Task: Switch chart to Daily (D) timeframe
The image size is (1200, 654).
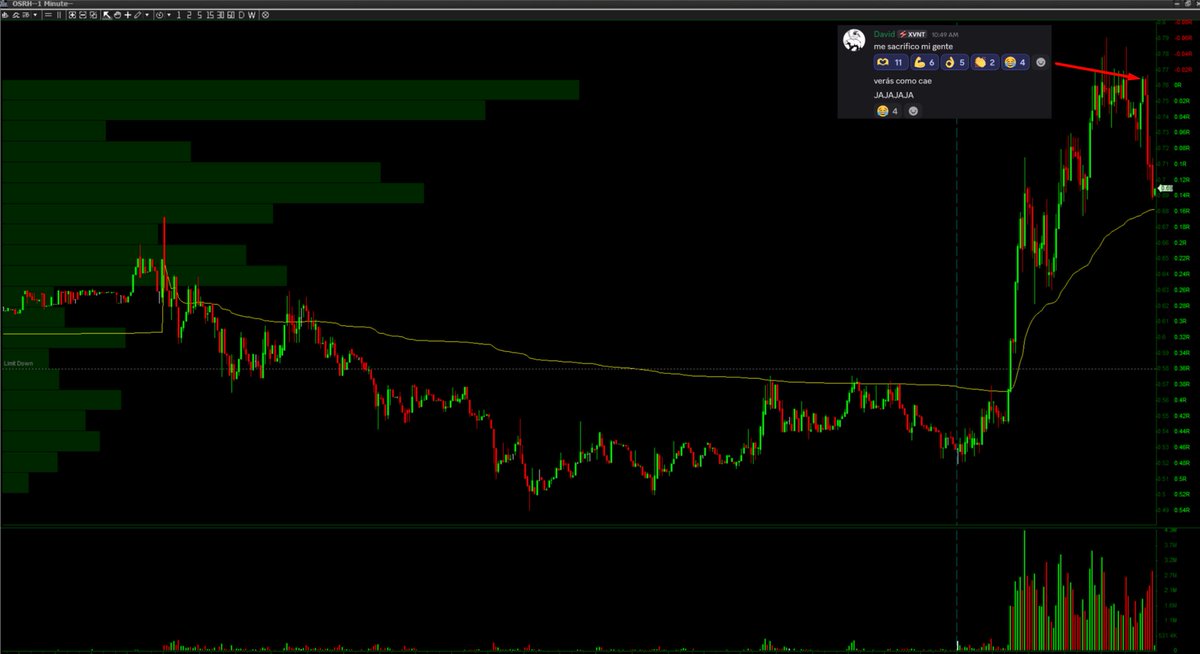Action: click(x=241, y=15)
